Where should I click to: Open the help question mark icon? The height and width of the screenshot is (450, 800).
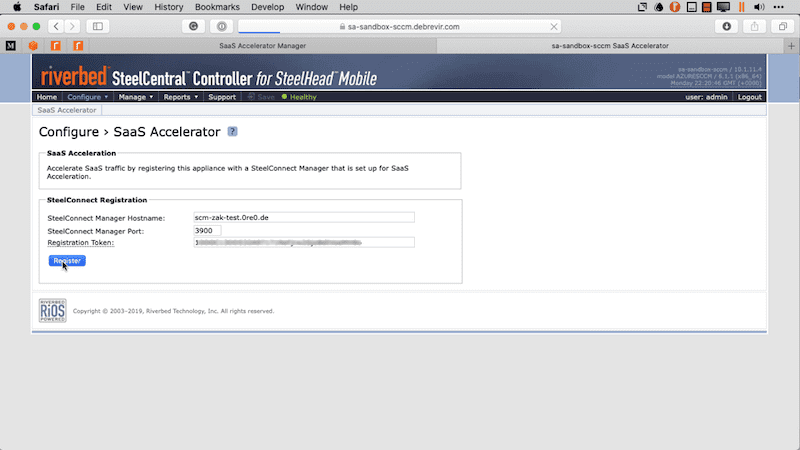pyautogui.click(x=232, y=132)
